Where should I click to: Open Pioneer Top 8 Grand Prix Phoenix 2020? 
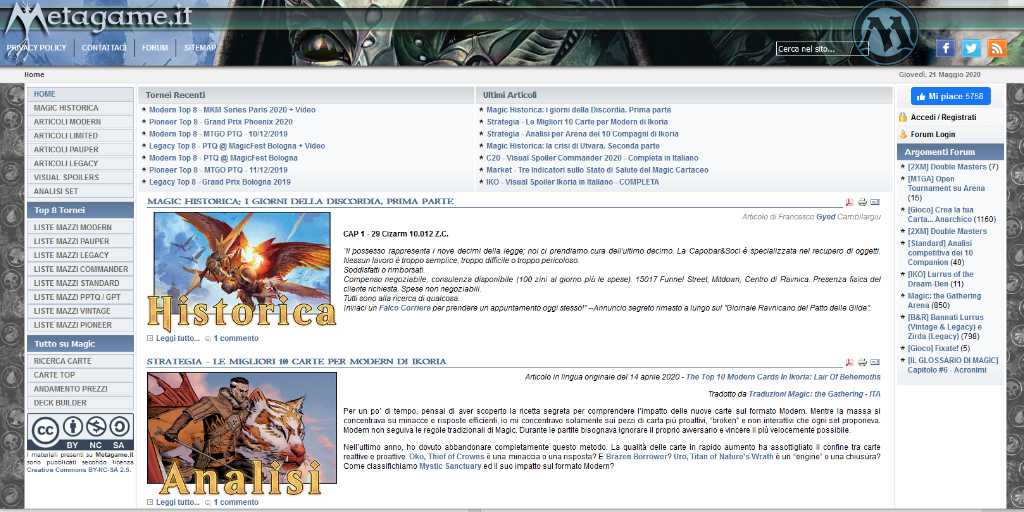click(x=221, y=122)
